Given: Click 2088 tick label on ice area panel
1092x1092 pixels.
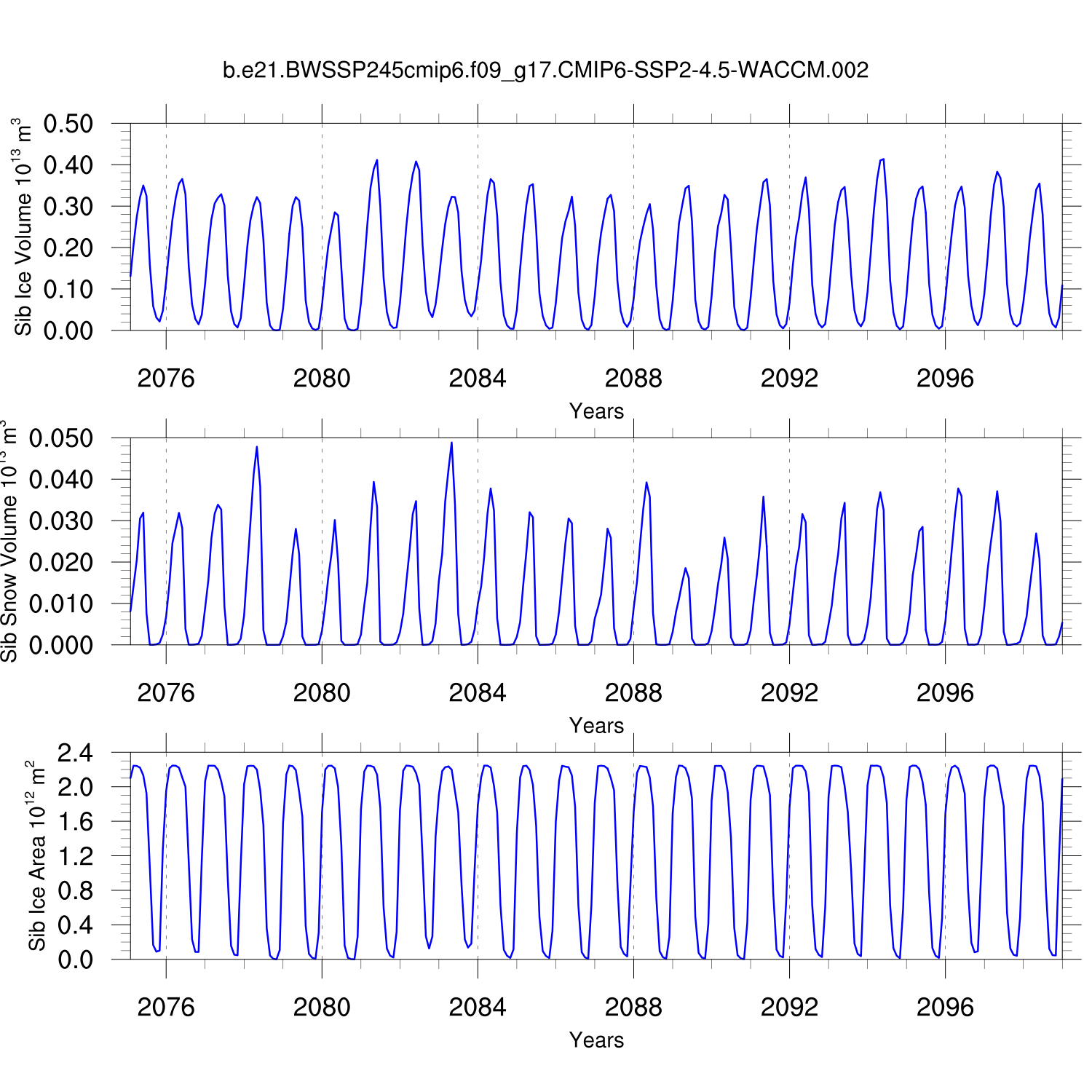Looking at the screenshot, I should [633, 1008].
